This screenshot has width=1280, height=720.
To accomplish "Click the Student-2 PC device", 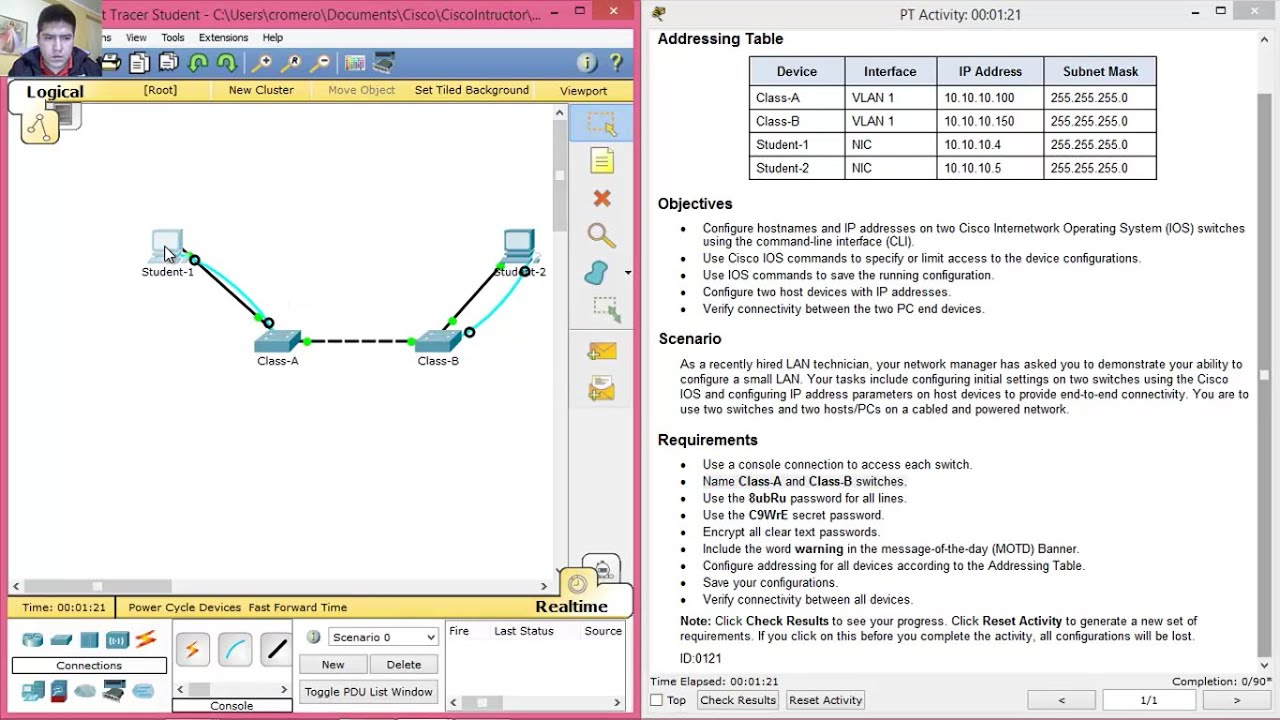I will click(x=519, y=246).
